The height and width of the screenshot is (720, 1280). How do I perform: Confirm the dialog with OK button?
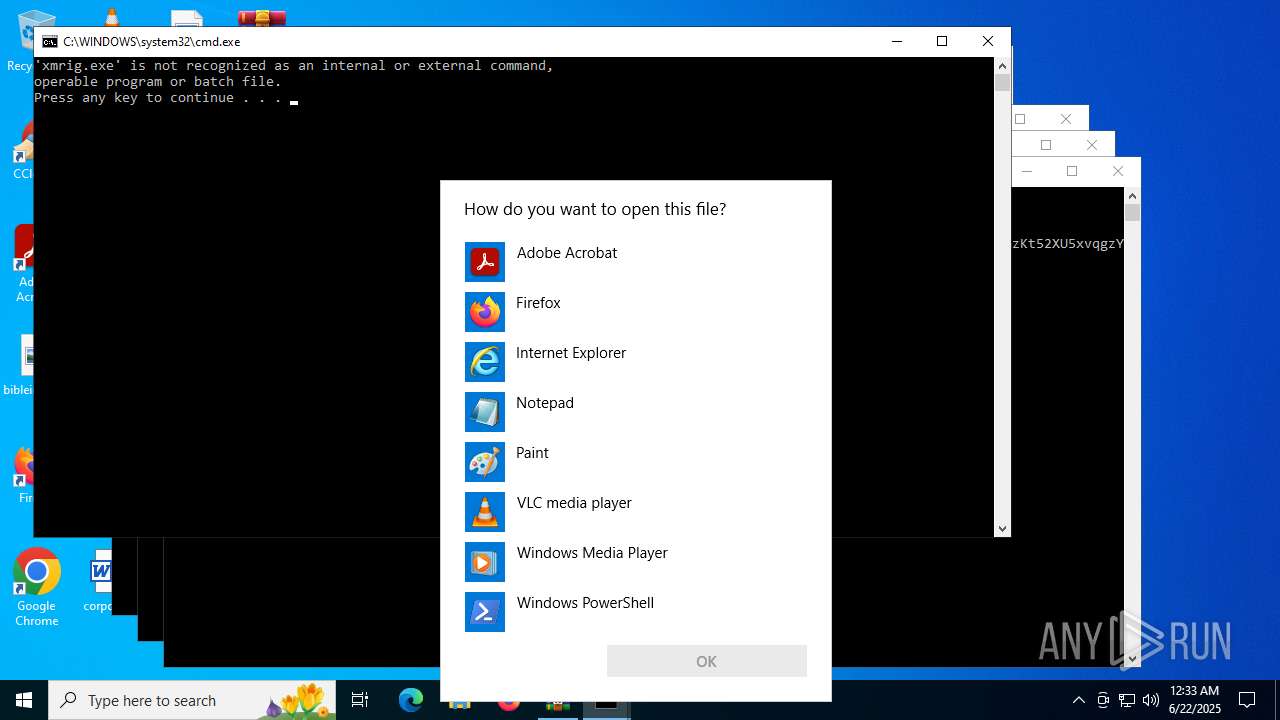pyautogui.click(x=706, y=661)
